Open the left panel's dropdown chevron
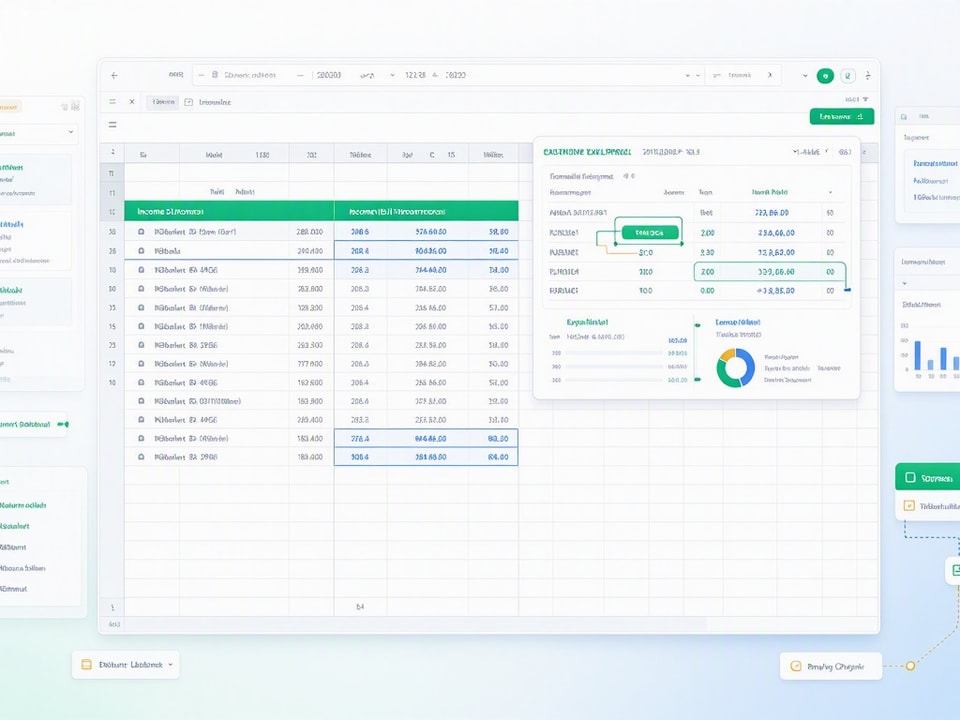The height and width of the screenshot is (720, 960). click(71, 132)
